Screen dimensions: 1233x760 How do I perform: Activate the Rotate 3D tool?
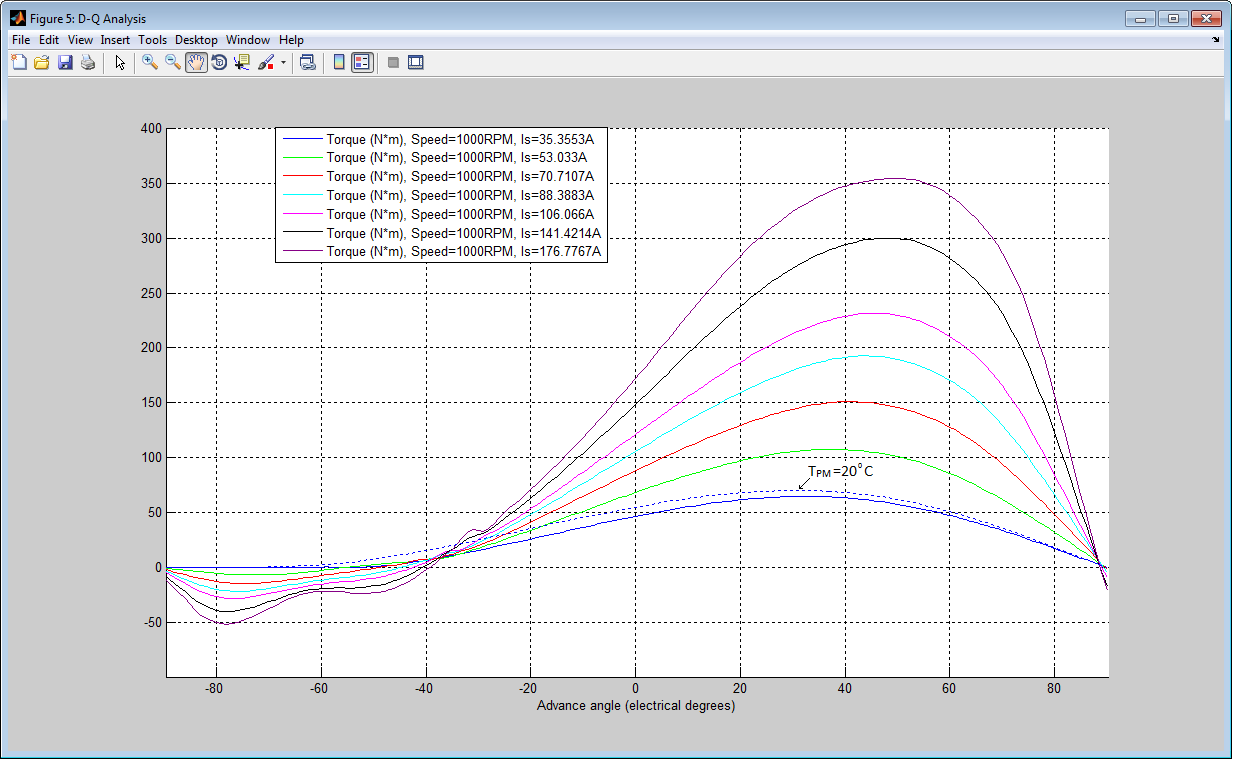coord(219,62)
